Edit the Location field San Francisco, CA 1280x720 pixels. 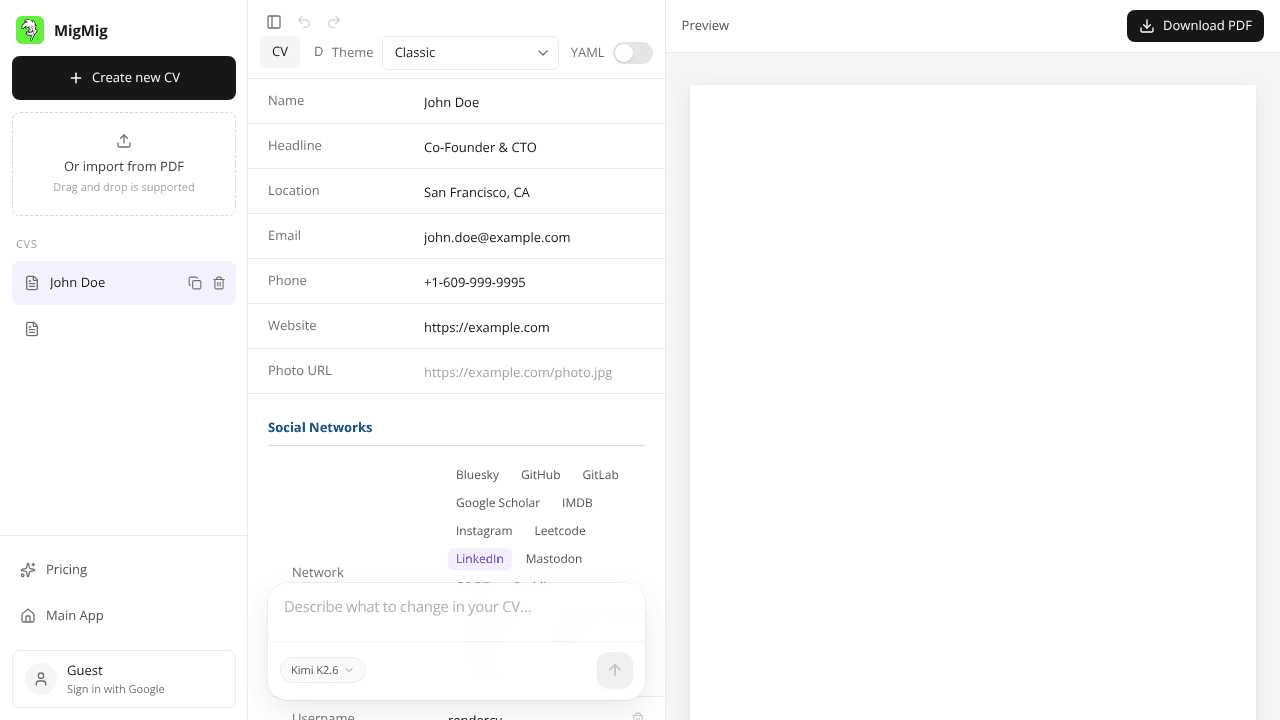[534, 192]
